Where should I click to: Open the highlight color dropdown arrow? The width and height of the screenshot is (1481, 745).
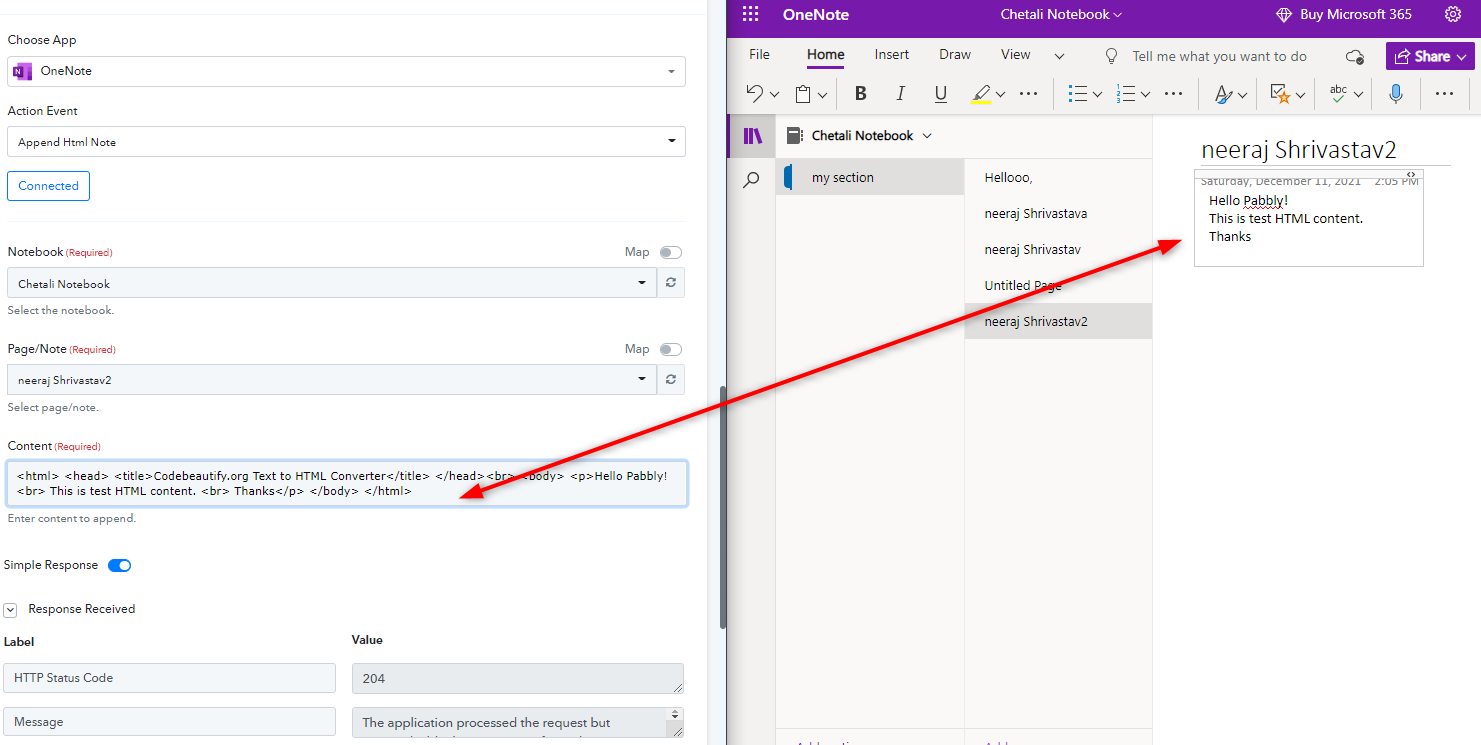tap(1000, 95)
